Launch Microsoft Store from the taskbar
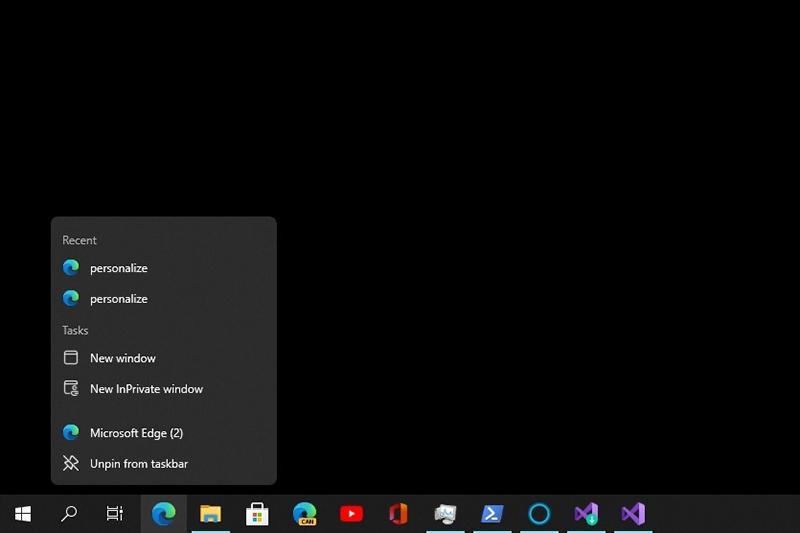 257,514
